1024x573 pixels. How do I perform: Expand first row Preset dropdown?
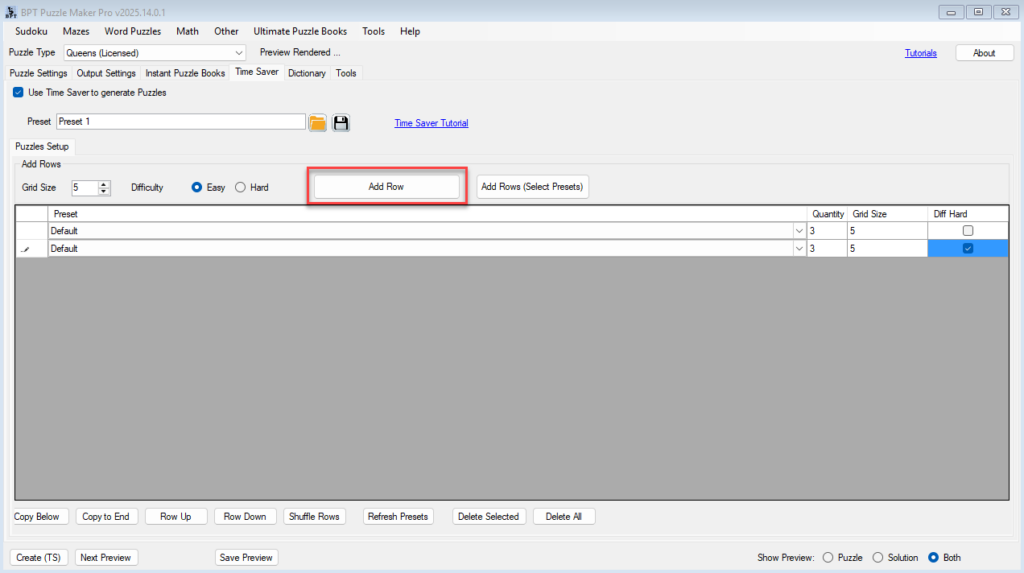click(x=798, y=231)
